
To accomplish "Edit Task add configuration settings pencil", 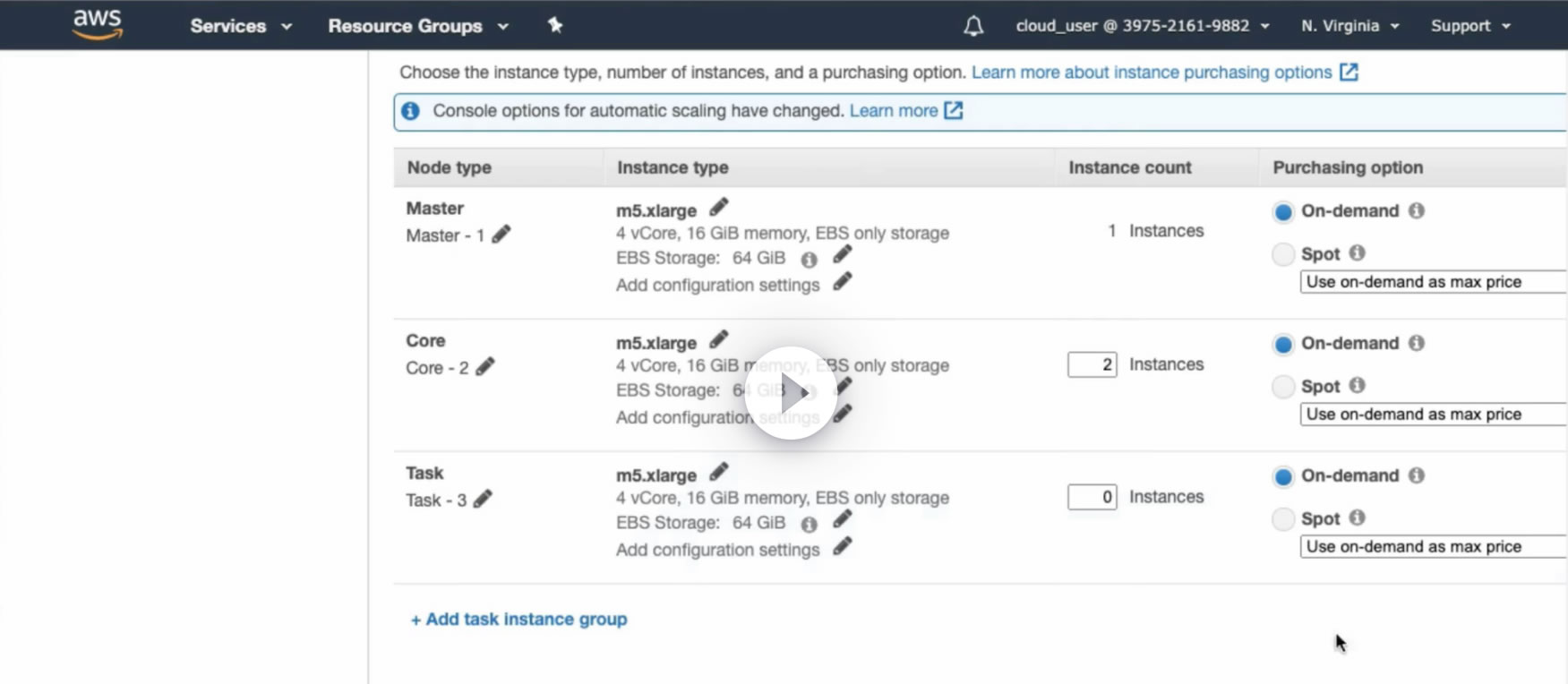I will (842, 547).
